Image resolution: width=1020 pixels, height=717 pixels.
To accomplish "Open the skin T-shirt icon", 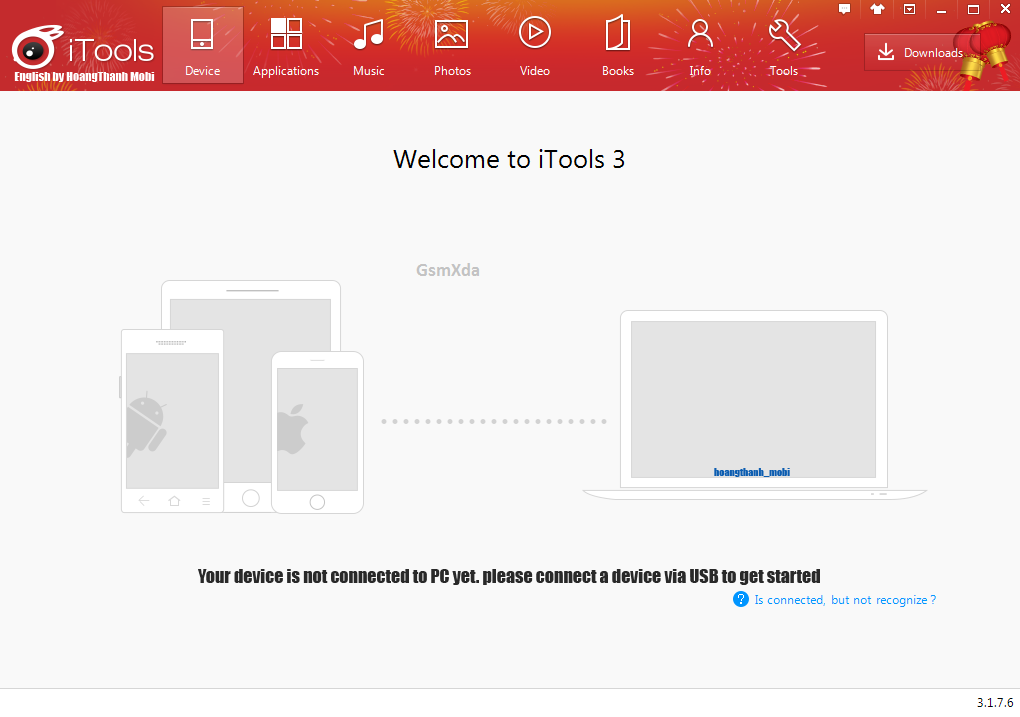I will pos(877,9).
